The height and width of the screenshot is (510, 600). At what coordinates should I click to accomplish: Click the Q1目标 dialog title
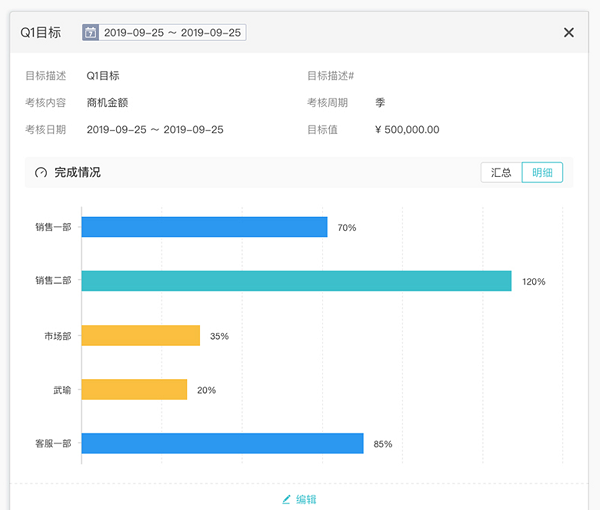[41, 33]
